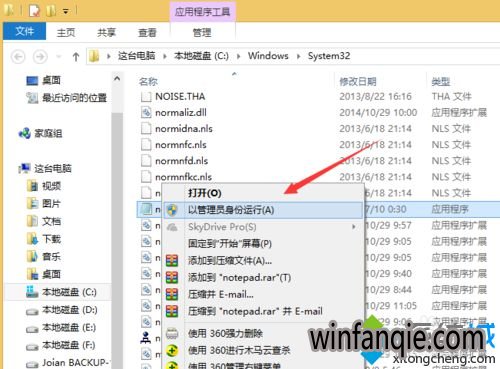
Task: Click the Forward navigation arrow
Action: [x=40, y=57]
